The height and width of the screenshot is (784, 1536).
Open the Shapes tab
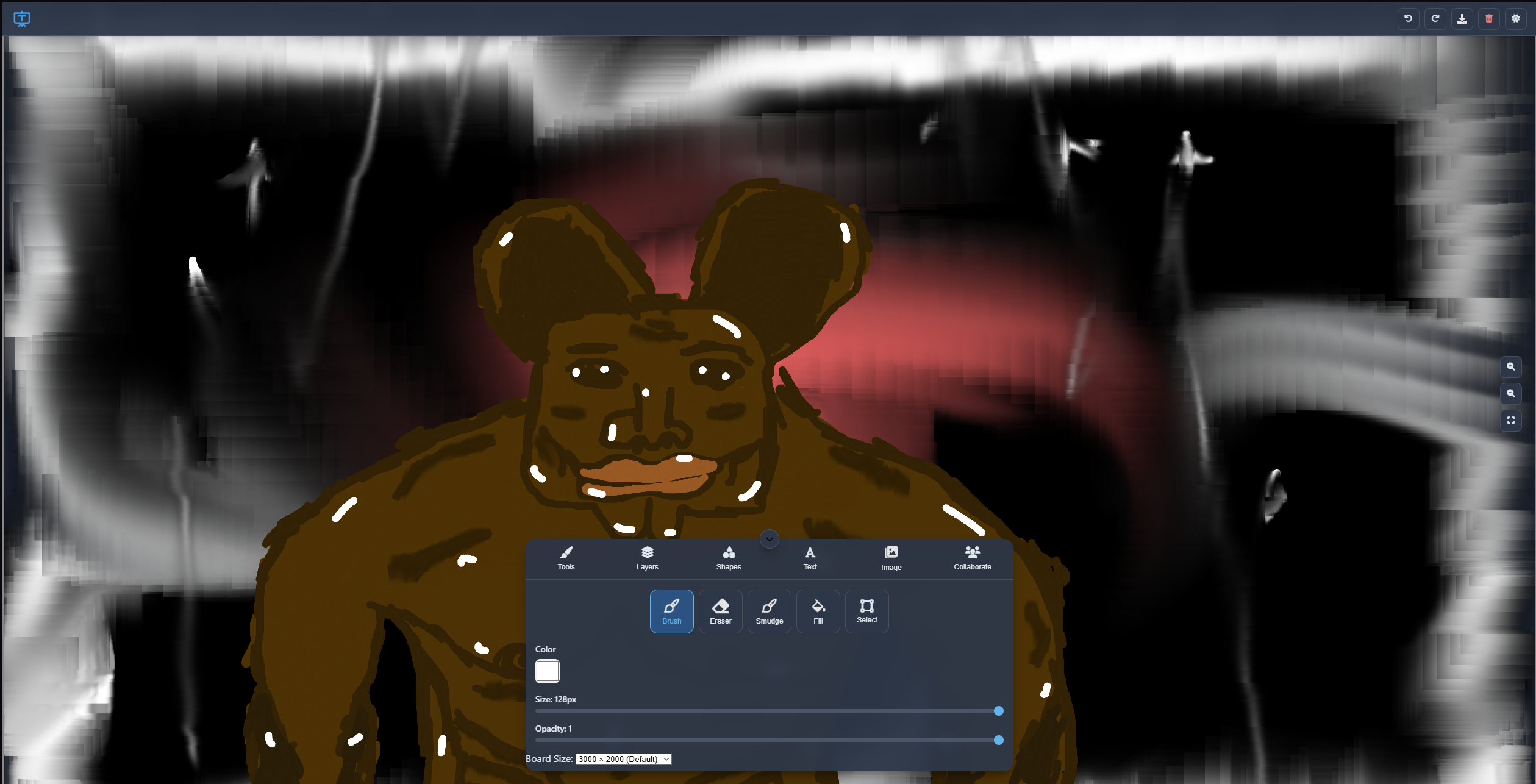pos(728,558)
